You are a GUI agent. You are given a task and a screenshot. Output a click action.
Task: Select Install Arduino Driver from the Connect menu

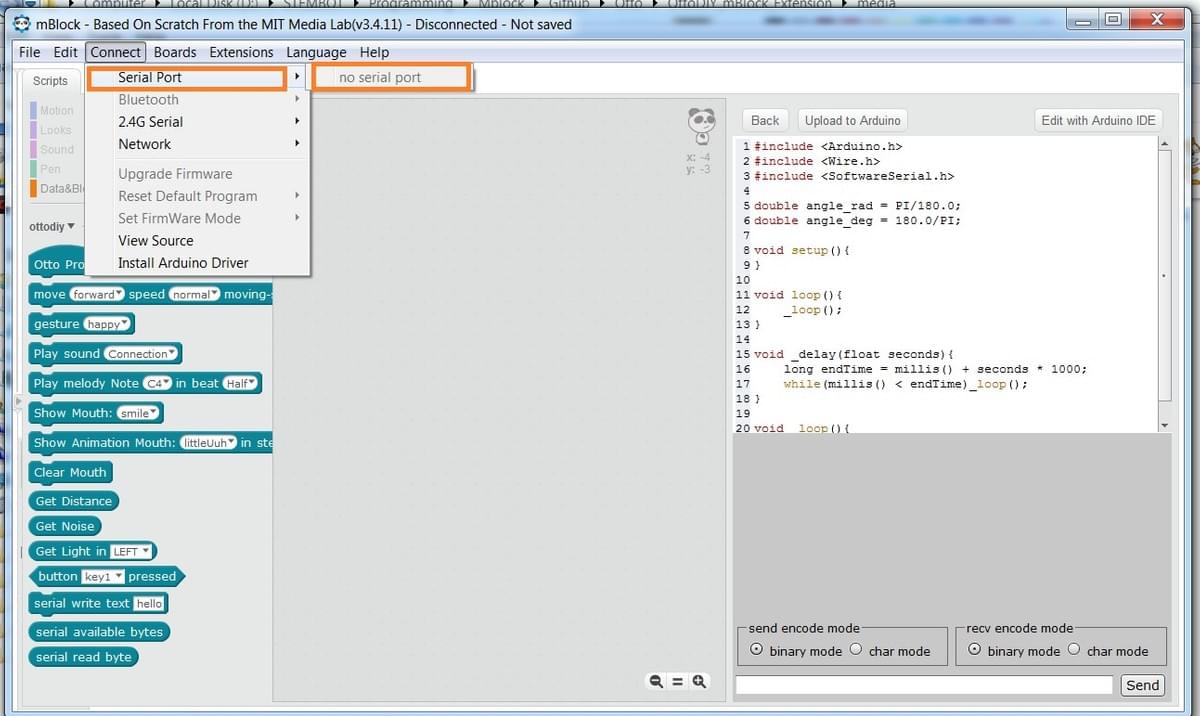pyautogui.click(x=186, y=262)
